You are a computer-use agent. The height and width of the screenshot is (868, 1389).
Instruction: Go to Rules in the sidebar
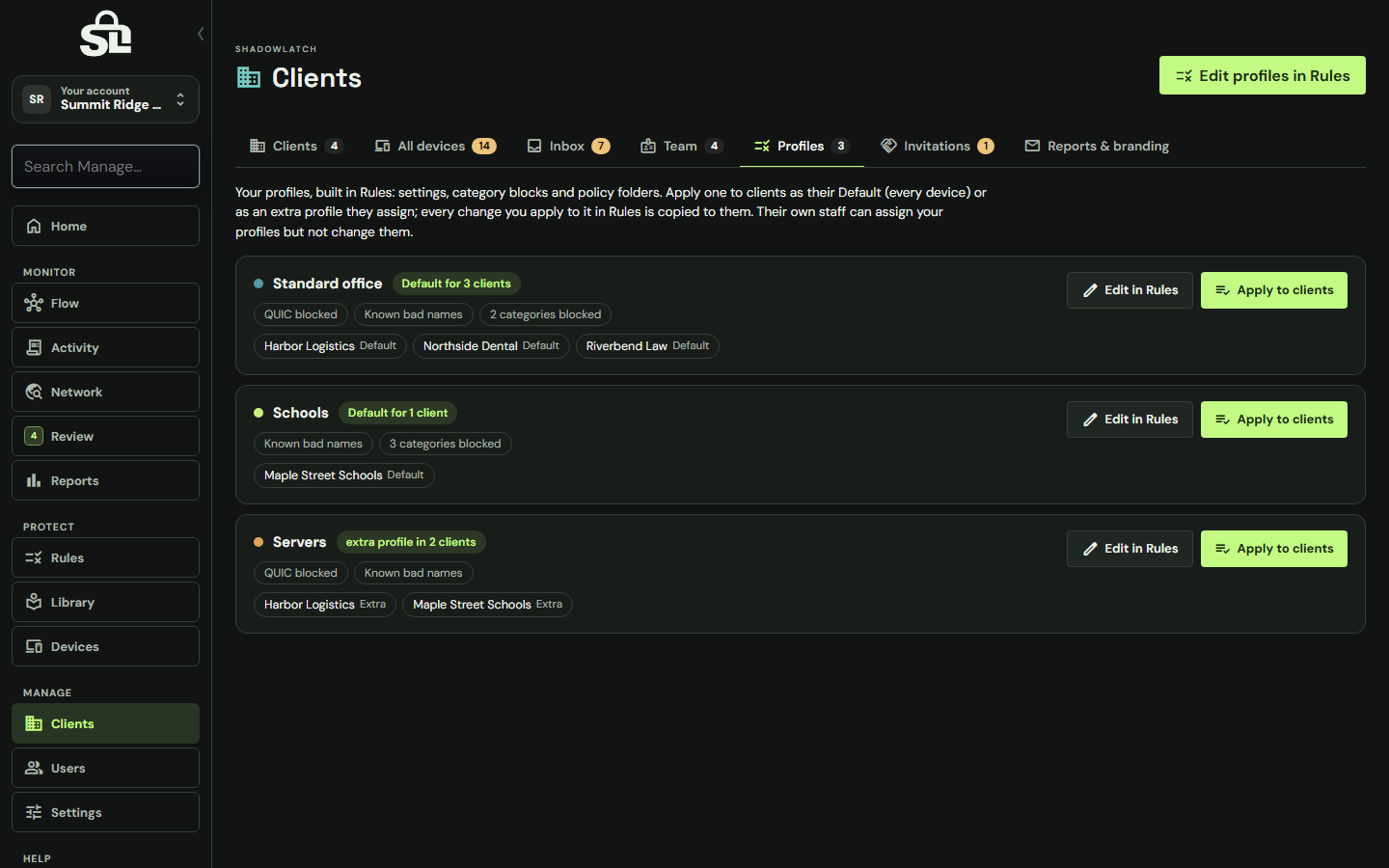(x=105, y=557)
